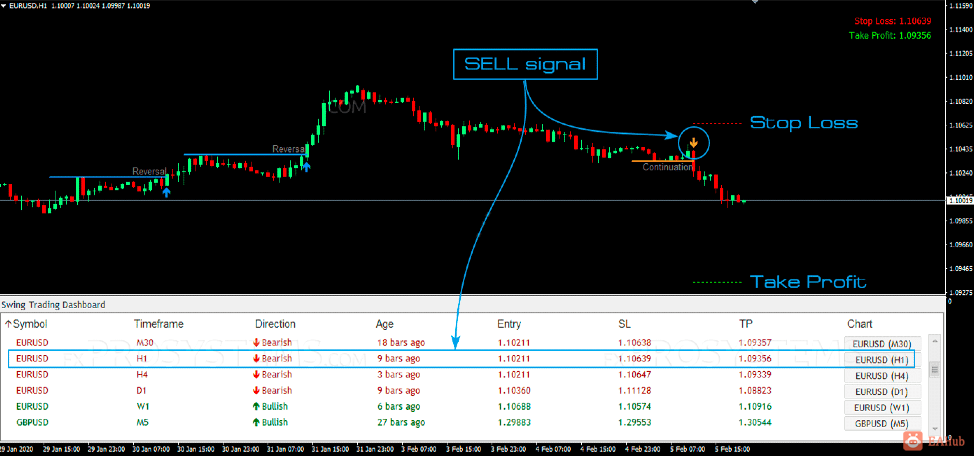Select the red dotted stop loss line
The height and width of the screenshot is (456, 974).
[717, 124]
